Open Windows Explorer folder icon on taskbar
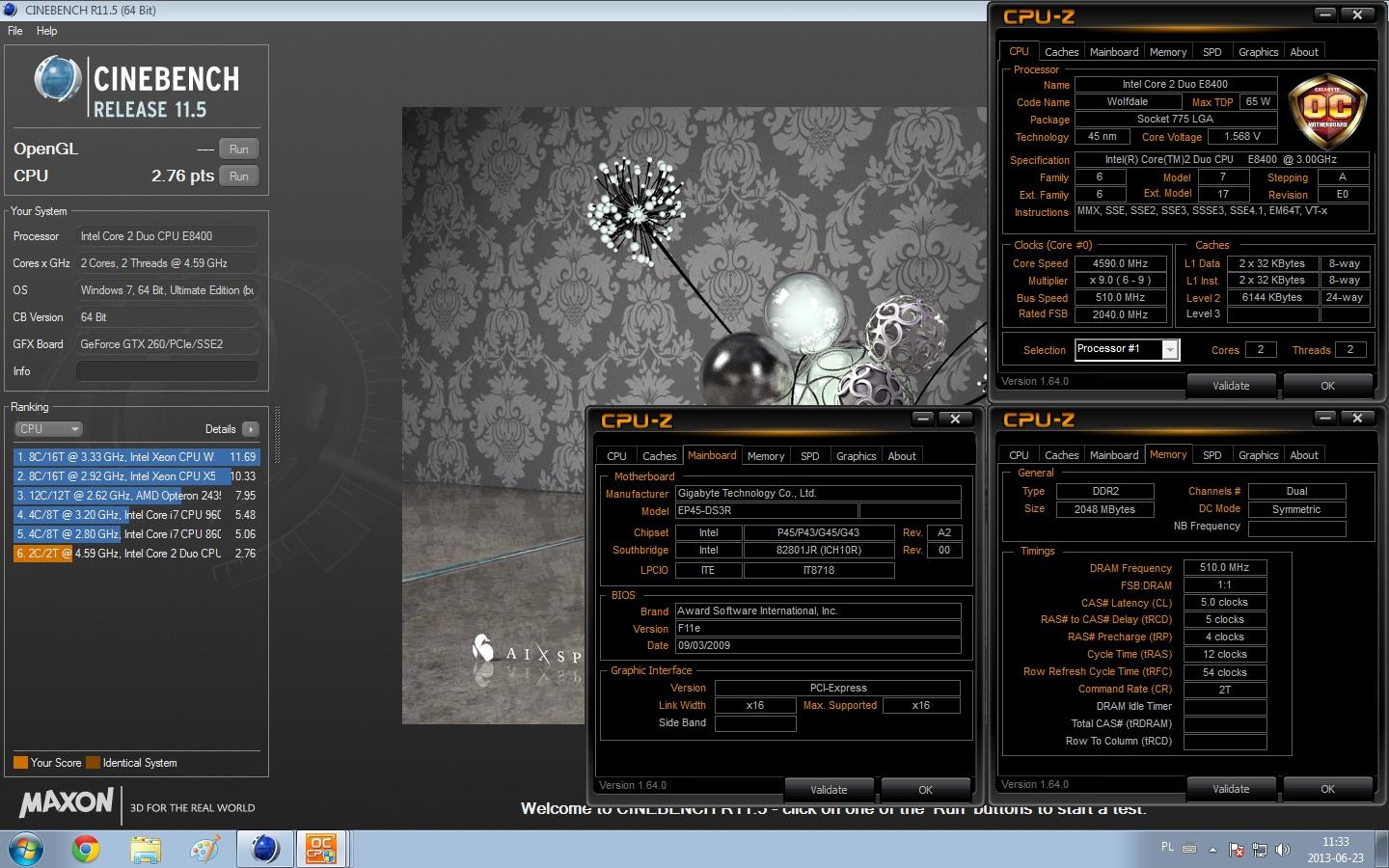Image resolution: width=1389 pixels, height=868 pixels. tap(146, 849)
